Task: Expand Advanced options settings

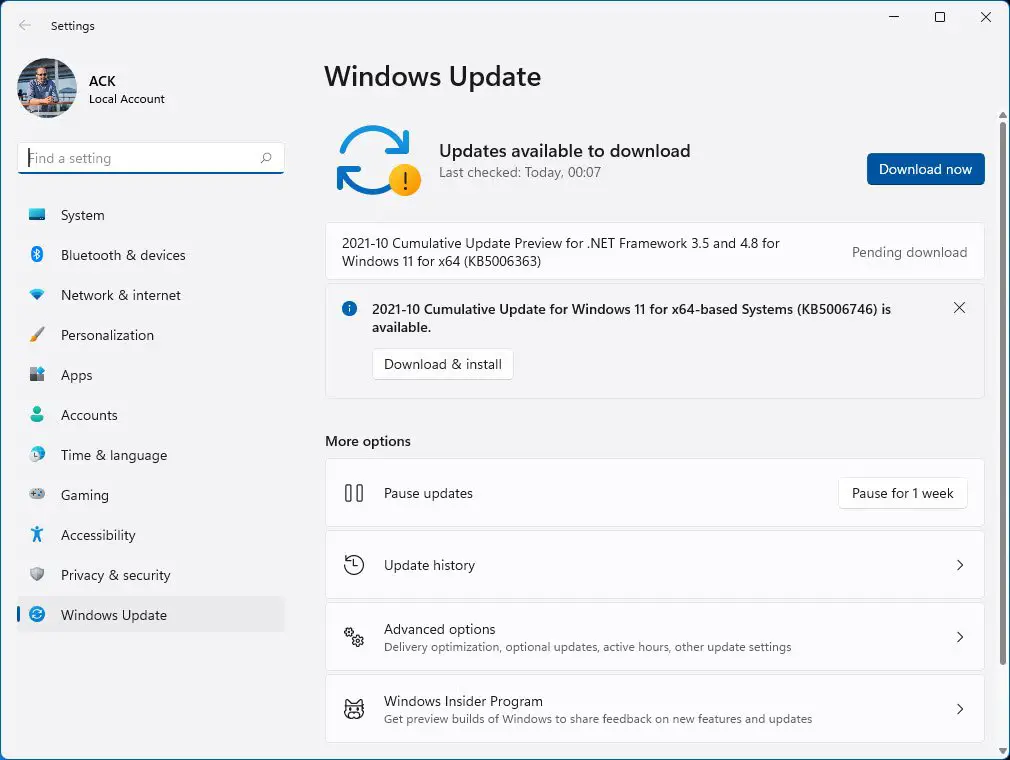Action: (x=655, y=637)
